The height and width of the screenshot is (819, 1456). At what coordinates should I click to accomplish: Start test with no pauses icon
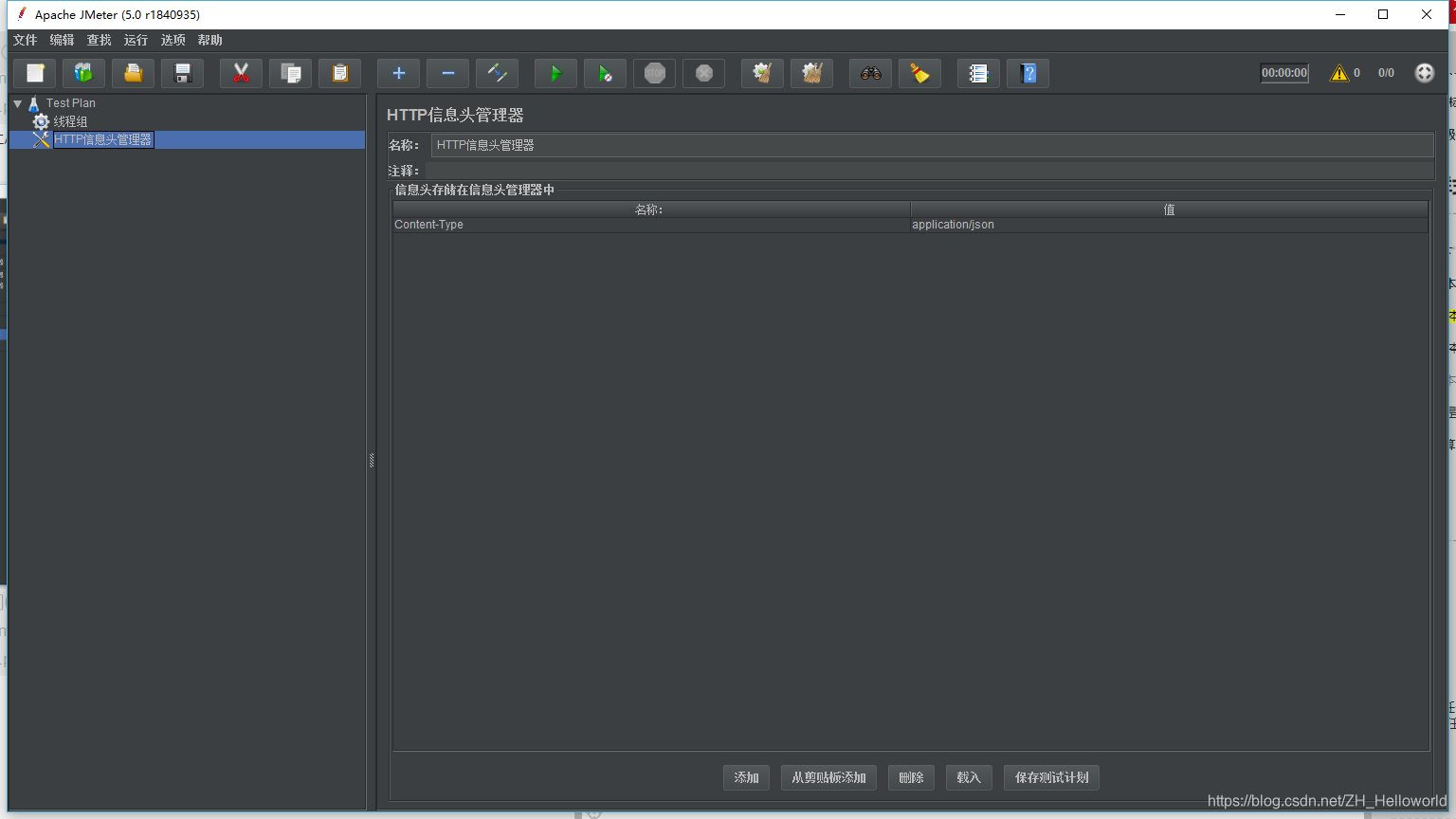[x=605, y=73]
